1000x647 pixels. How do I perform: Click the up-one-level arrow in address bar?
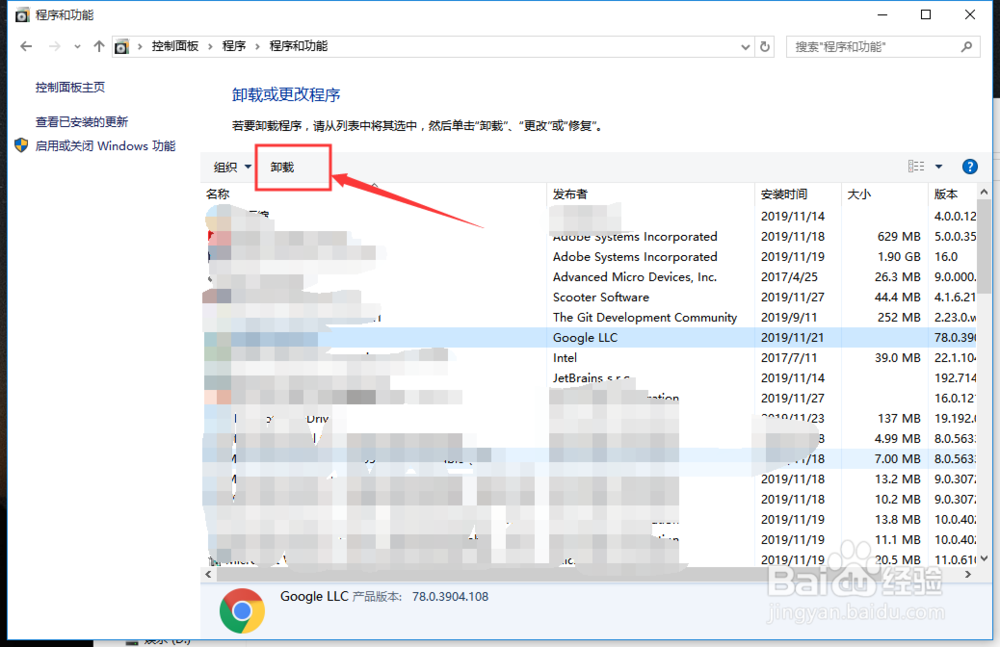pyautogui.click(x=97, y=45)
